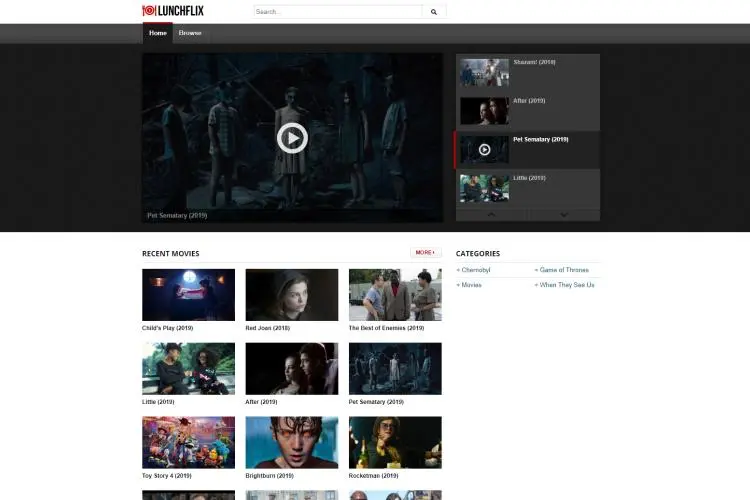This screenshot has width=750, height=500.
Task: Open Little (2019) thumbnail in recent movies
Action: click(188, 368)
